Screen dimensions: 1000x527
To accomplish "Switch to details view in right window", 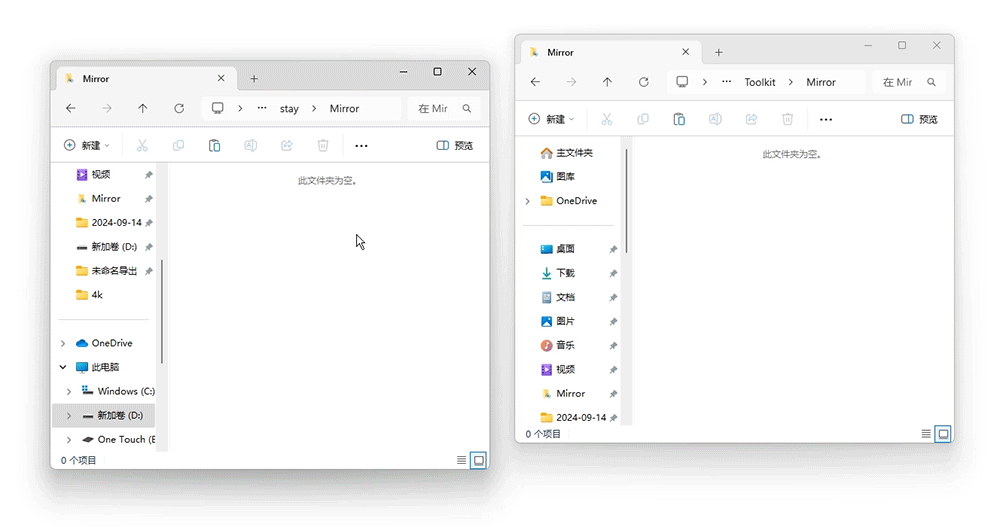I will point(926,434).
